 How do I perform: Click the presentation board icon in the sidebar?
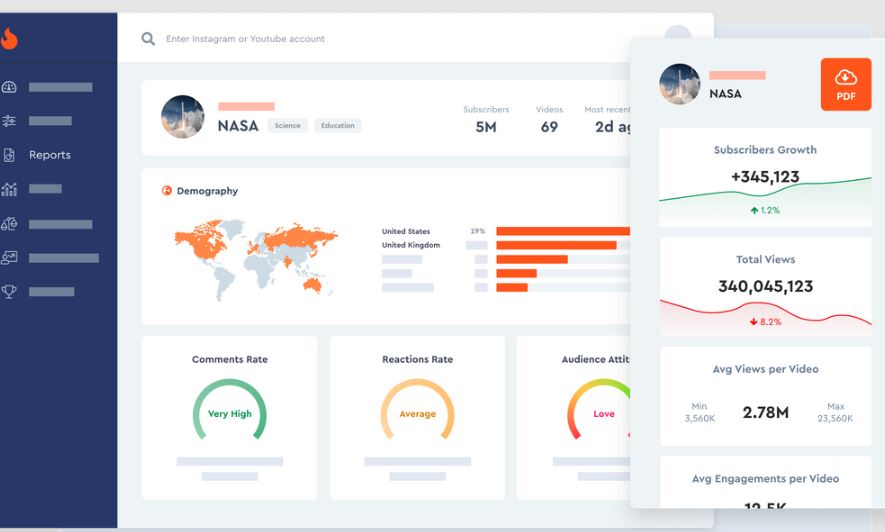(9, 258)
